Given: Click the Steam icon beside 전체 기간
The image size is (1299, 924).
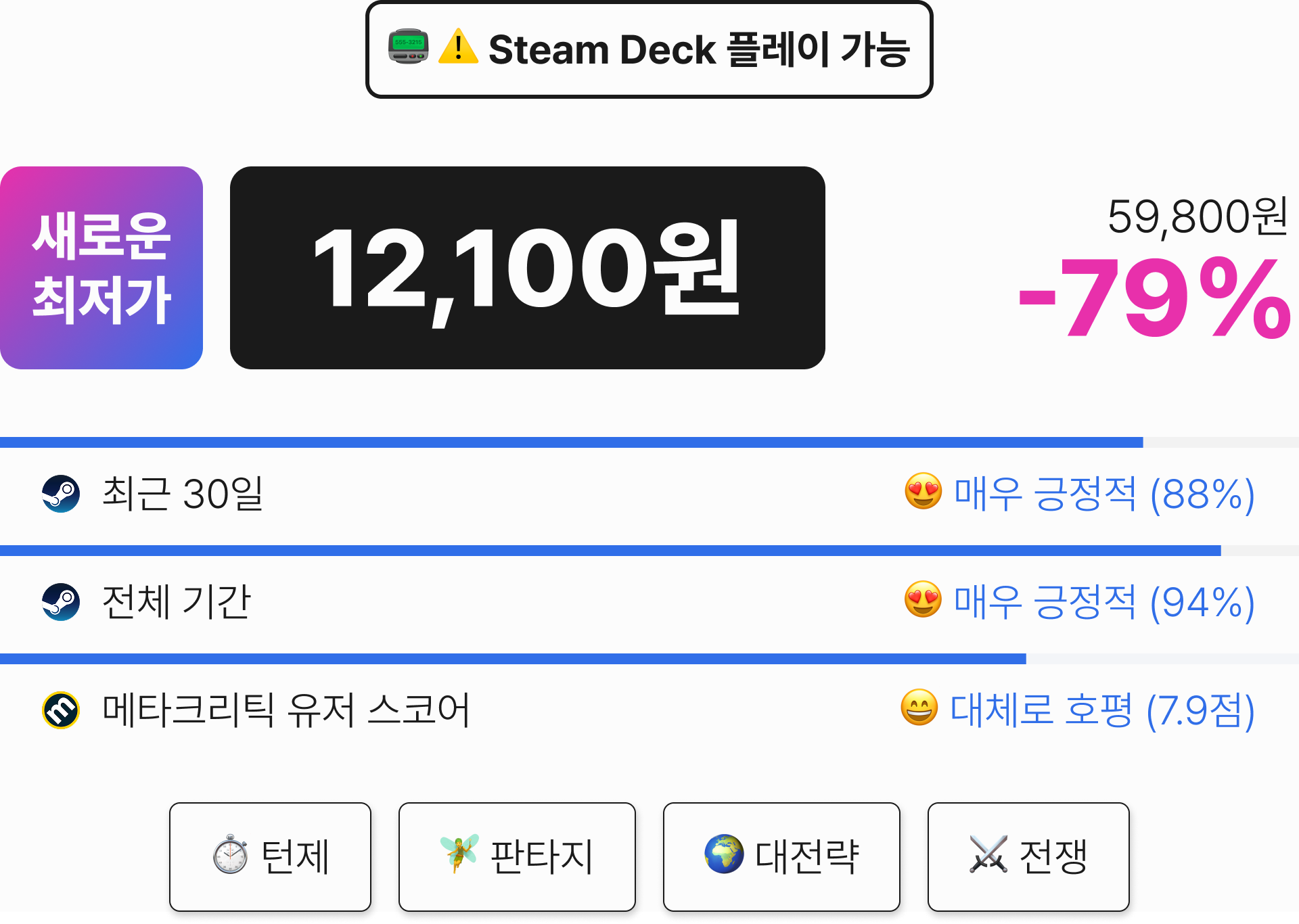Looking at the screenshot, I should click(61, 602).
